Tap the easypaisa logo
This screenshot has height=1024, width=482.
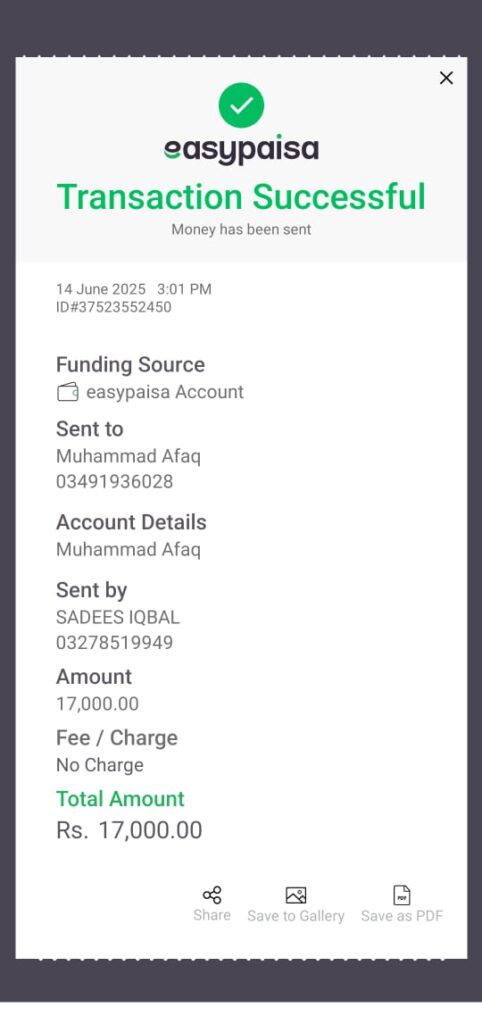point(241,151)
